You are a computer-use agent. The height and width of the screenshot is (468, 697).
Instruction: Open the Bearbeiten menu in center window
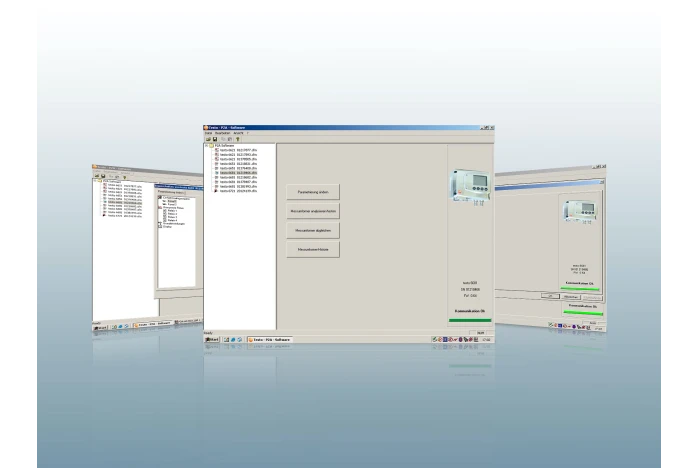click(223, 133)
